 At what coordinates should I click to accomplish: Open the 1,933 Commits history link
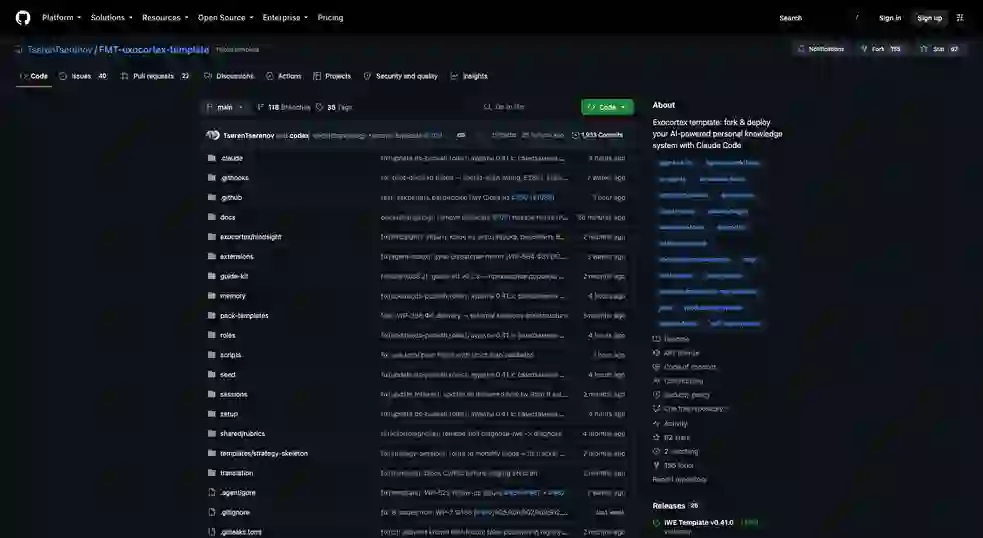597,135
